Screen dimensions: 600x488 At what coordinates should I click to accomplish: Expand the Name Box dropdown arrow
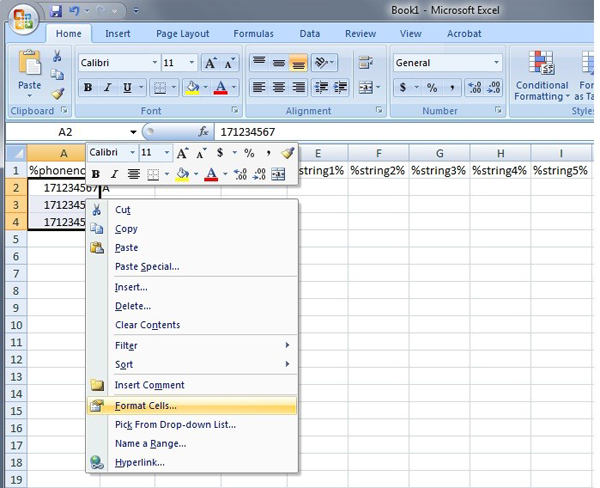[133, 132]
